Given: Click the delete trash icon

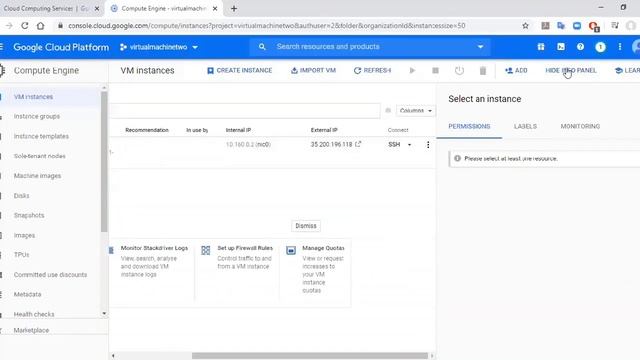Looking at the screenshot, I should pyautogui.click(x=483, y=71).
